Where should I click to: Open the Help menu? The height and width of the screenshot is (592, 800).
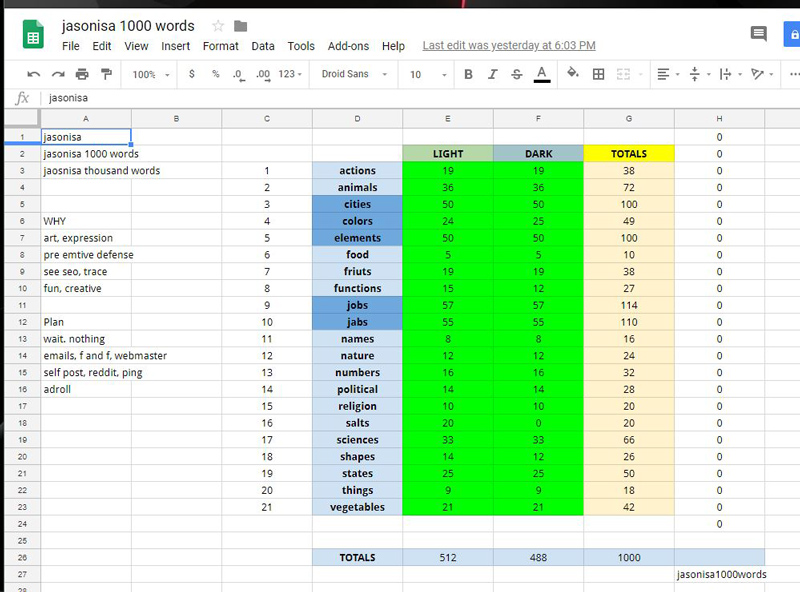coord(393,46)
